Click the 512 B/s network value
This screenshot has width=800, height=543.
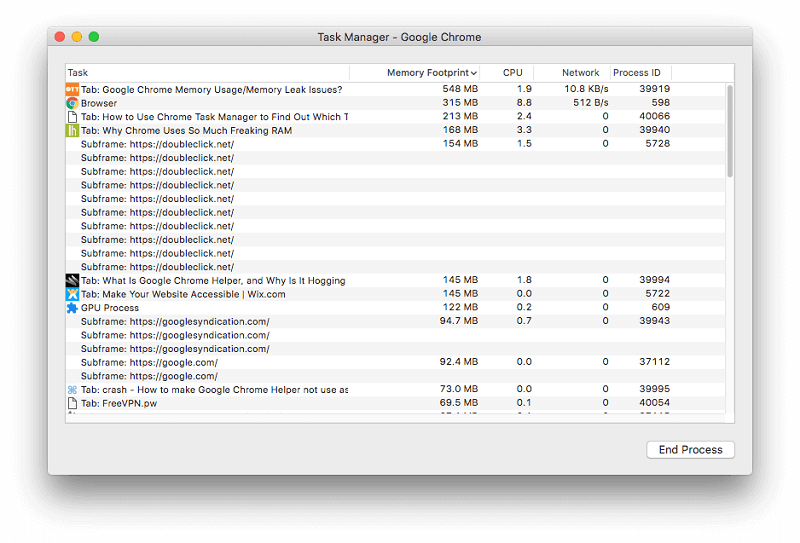590,103
